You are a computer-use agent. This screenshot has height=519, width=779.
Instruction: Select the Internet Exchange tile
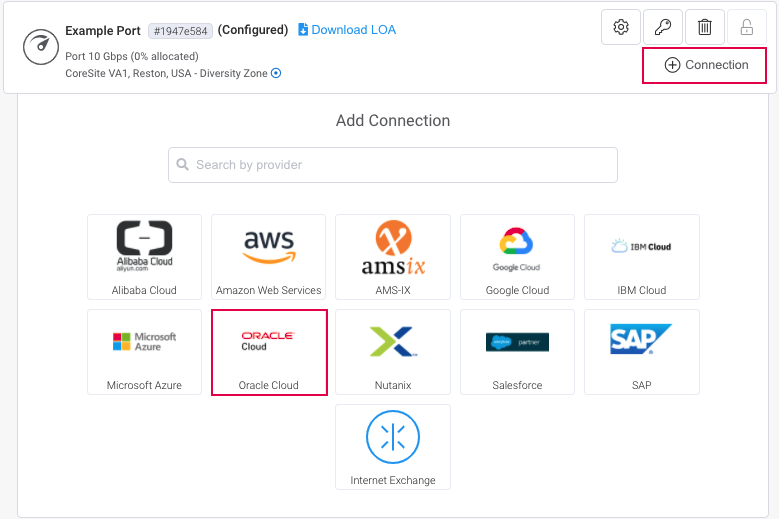pos(393,447)
